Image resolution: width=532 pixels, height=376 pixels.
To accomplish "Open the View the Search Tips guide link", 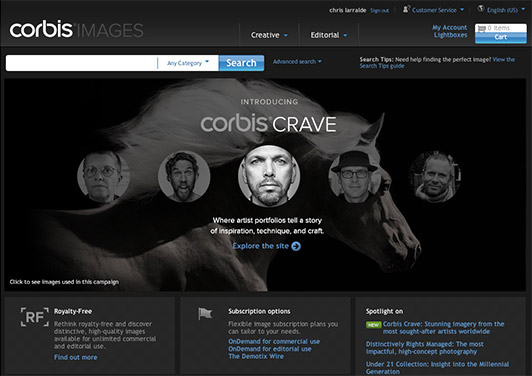I will 437,62.
